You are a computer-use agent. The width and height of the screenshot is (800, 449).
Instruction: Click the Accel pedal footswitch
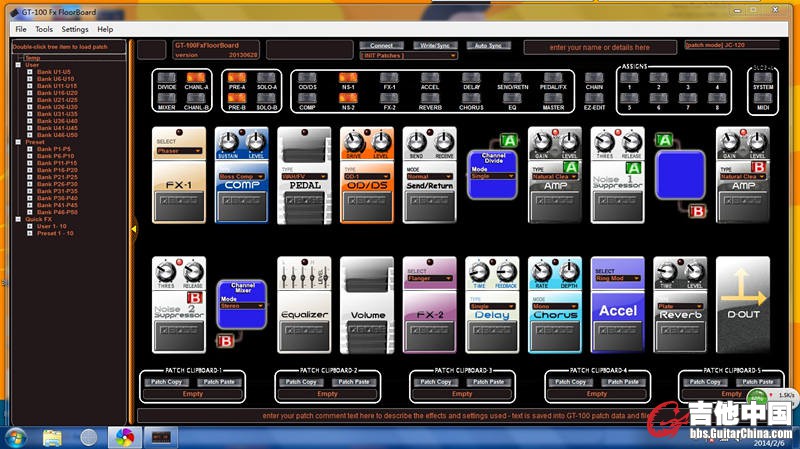click(617, 335)
